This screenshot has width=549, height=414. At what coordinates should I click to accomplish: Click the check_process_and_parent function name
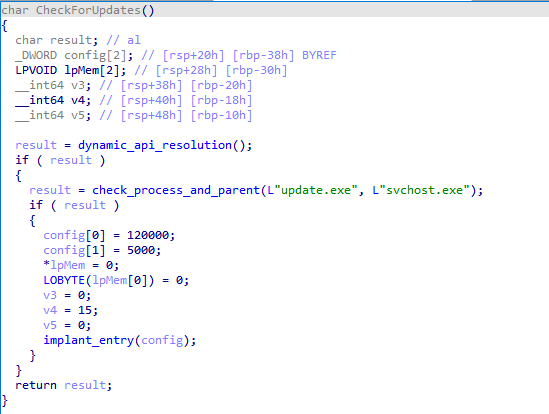click(x=176, y=190)
